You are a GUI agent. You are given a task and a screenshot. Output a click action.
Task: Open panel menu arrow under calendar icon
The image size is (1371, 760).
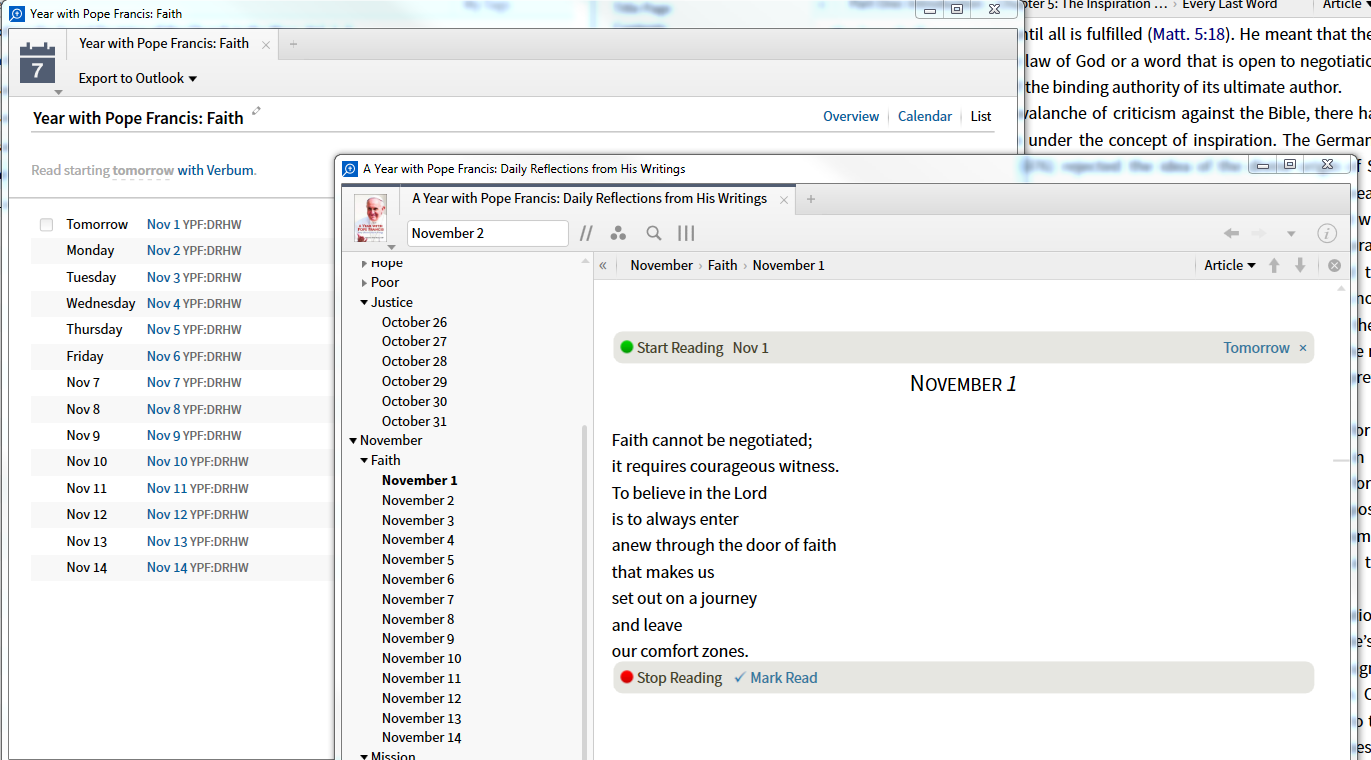[58, 92]
